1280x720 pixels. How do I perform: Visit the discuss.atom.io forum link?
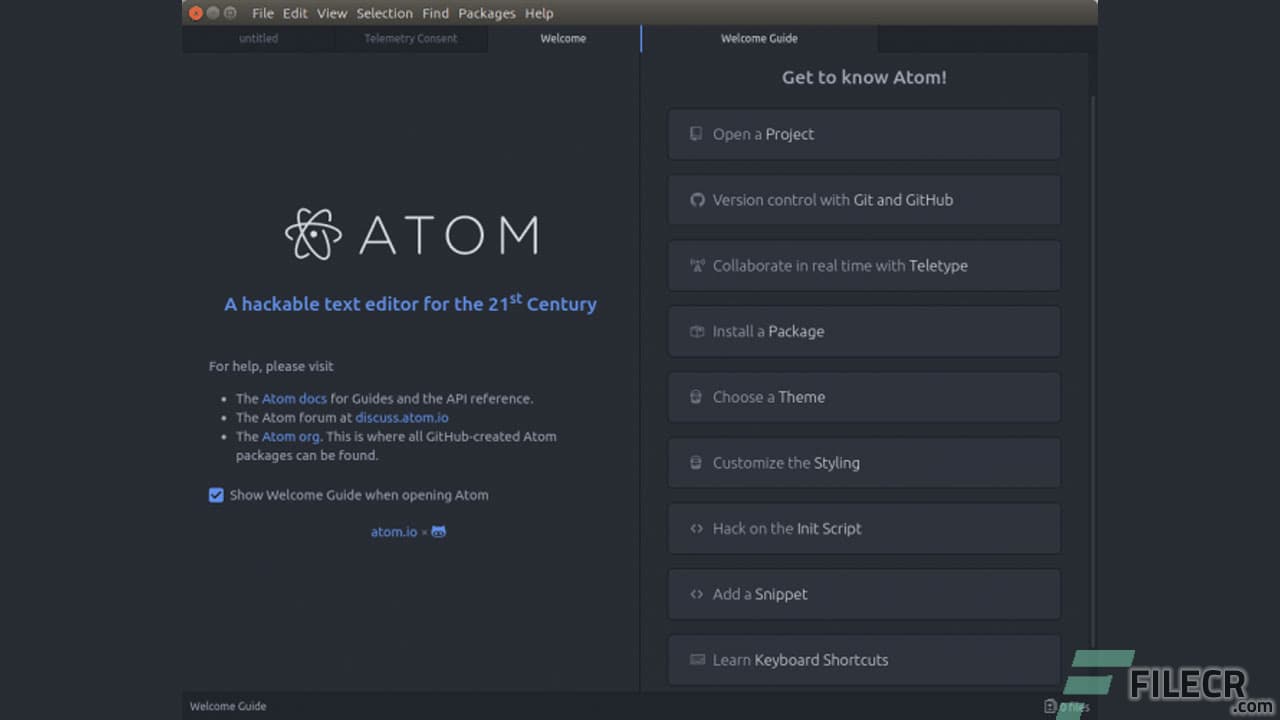[402, 417]
